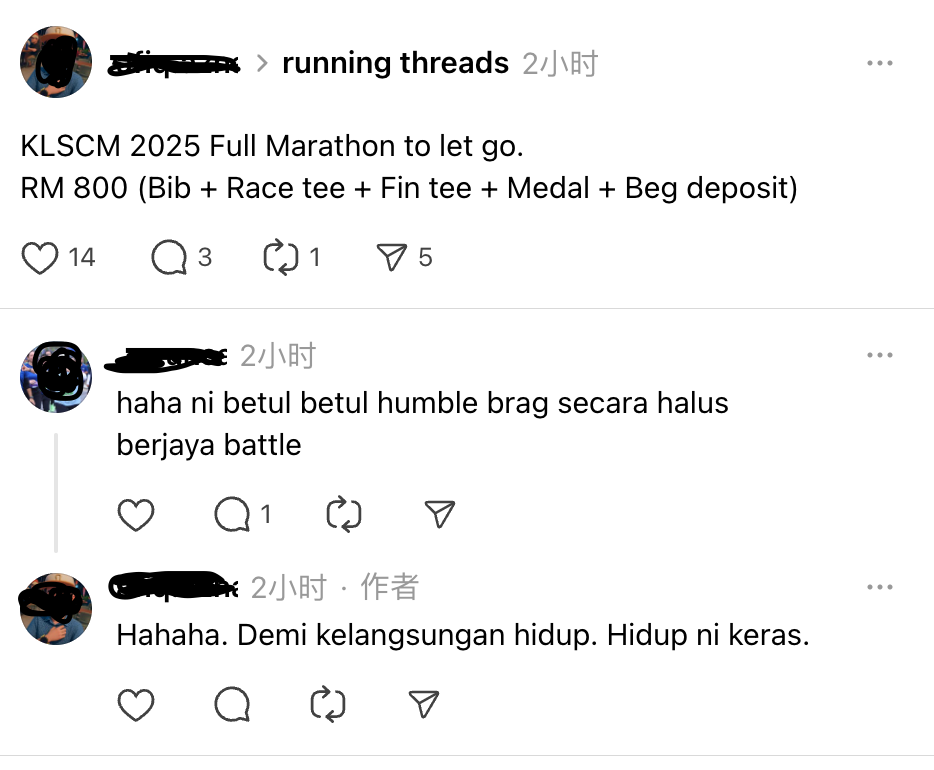Share the main post via send icon
The height and width of the screenshot is (770, 934).
[391, 258]
